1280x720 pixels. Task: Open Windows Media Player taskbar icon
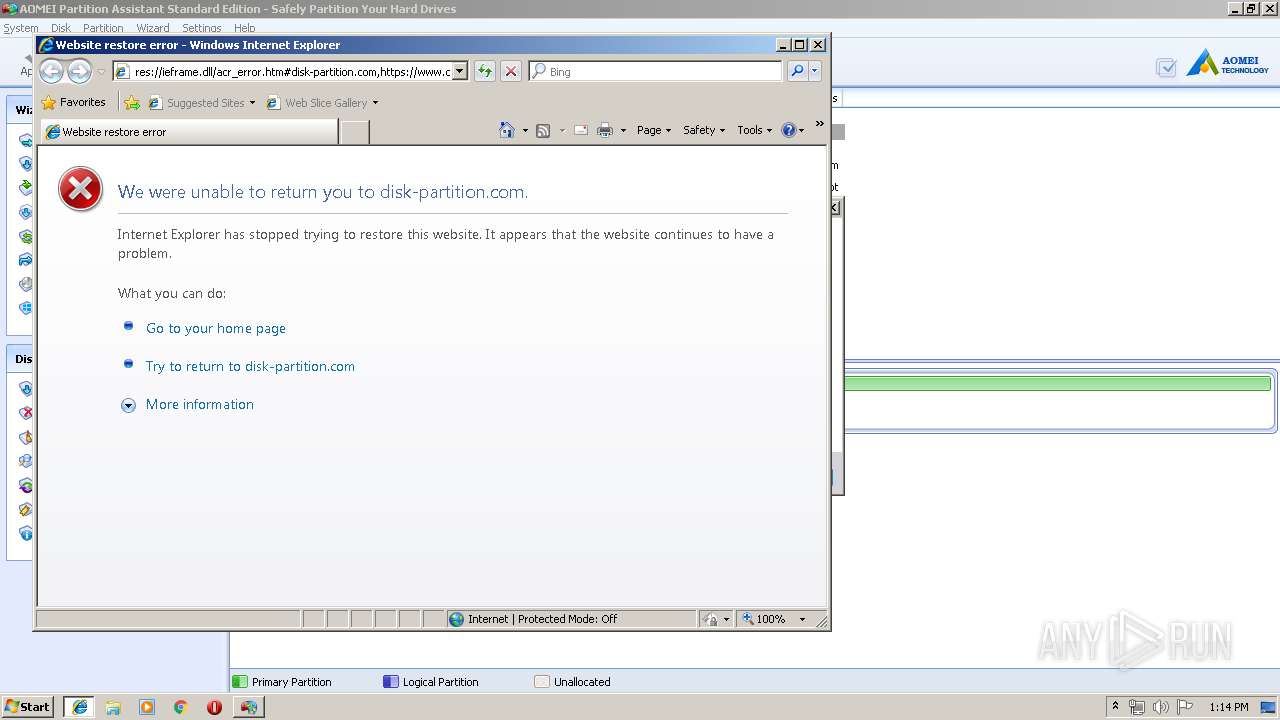[x=147, y=707]
